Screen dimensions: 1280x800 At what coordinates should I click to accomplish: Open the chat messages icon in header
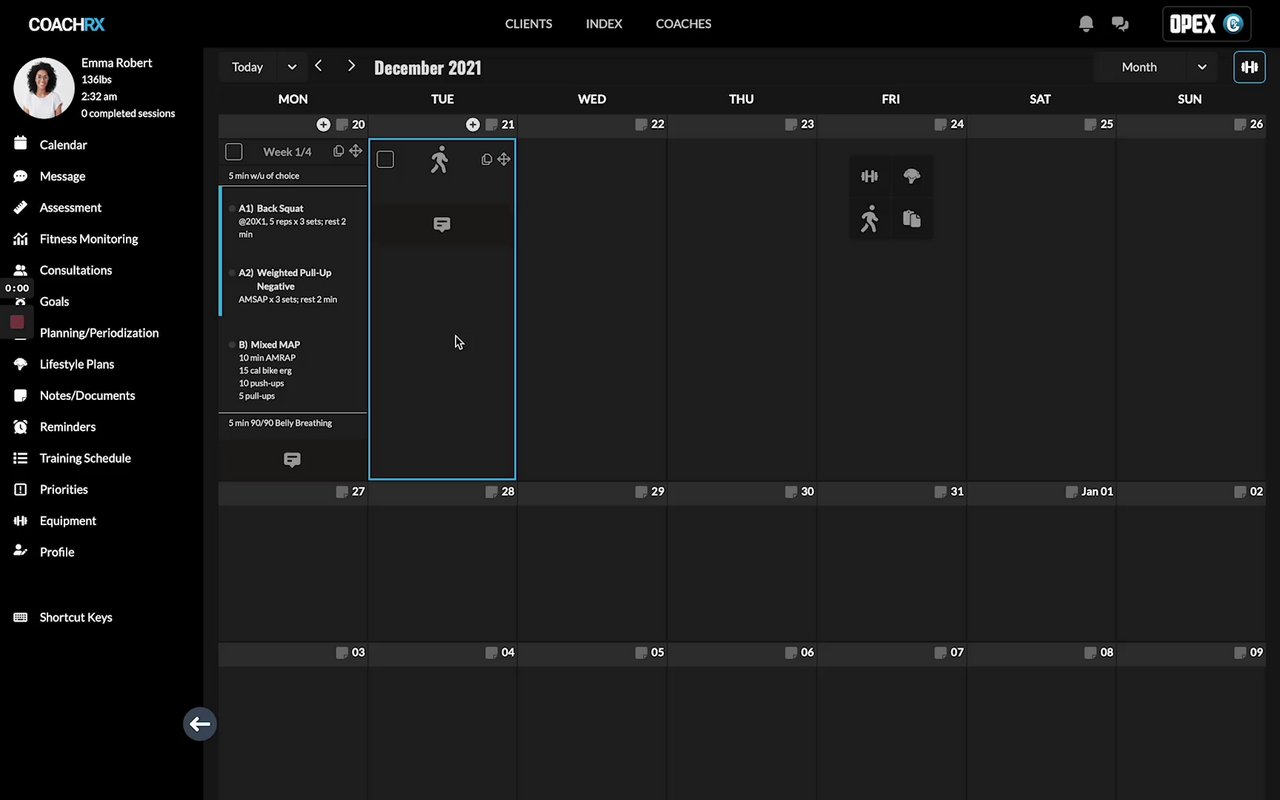pos(1120,24)
